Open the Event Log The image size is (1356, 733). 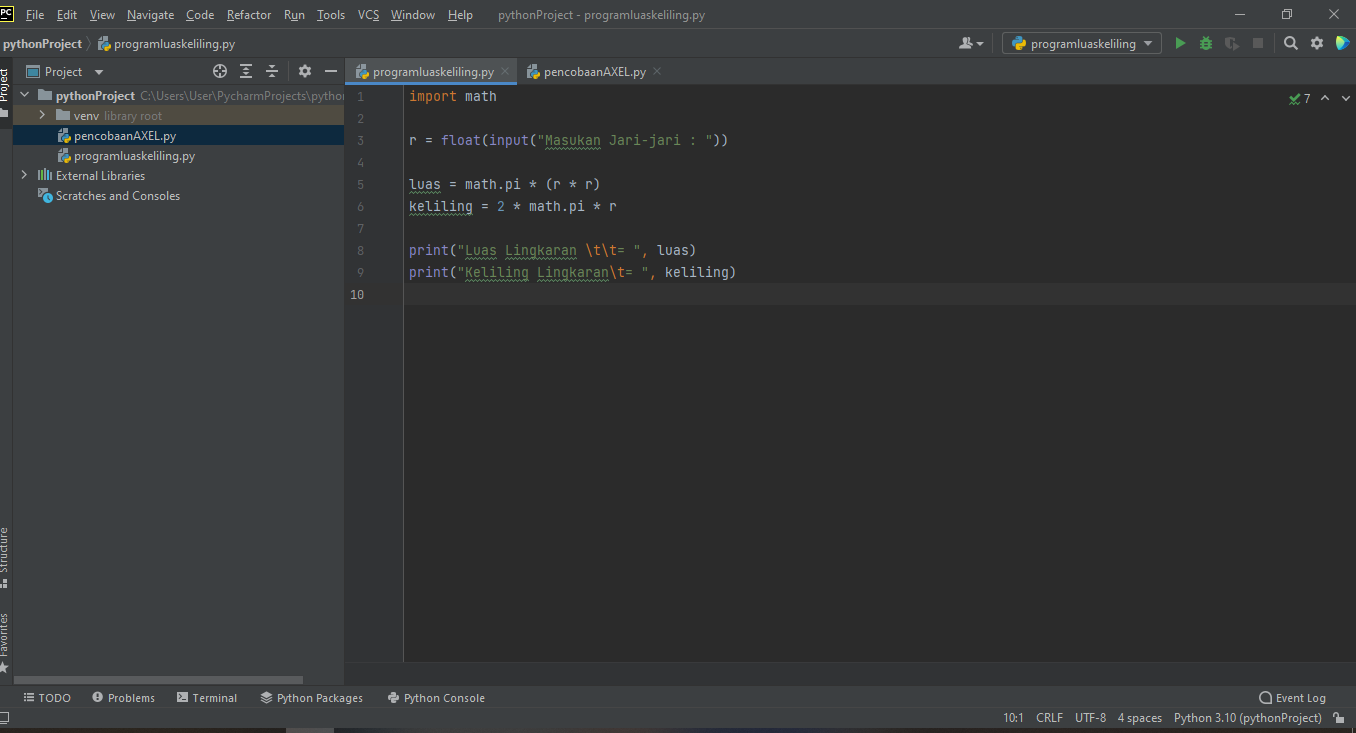1292,697
